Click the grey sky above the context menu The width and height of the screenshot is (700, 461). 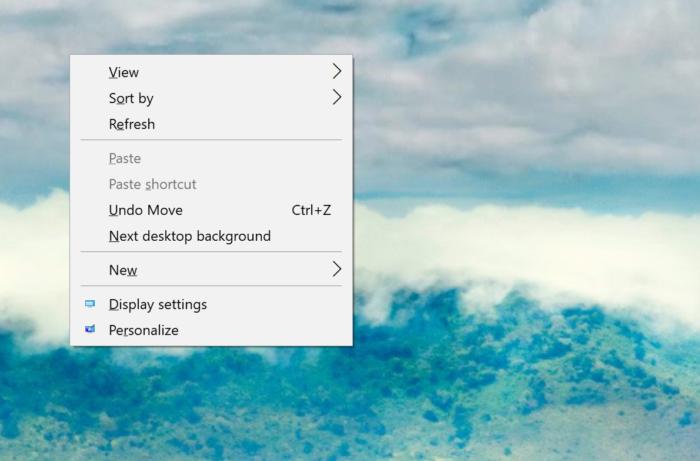click(x=200, y=25)
